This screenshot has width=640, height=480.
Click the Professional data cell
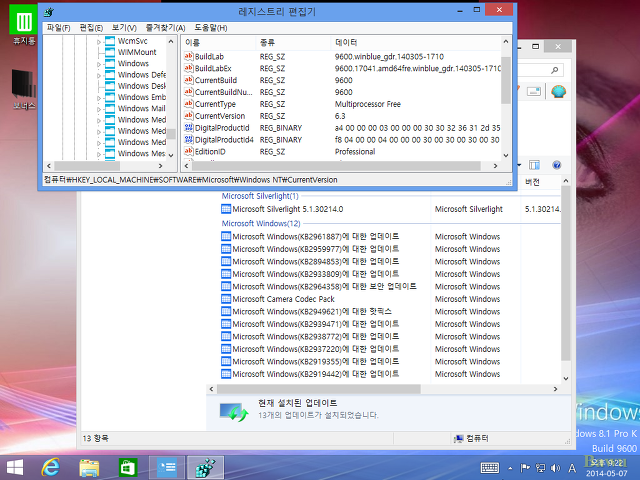[355, 152]
